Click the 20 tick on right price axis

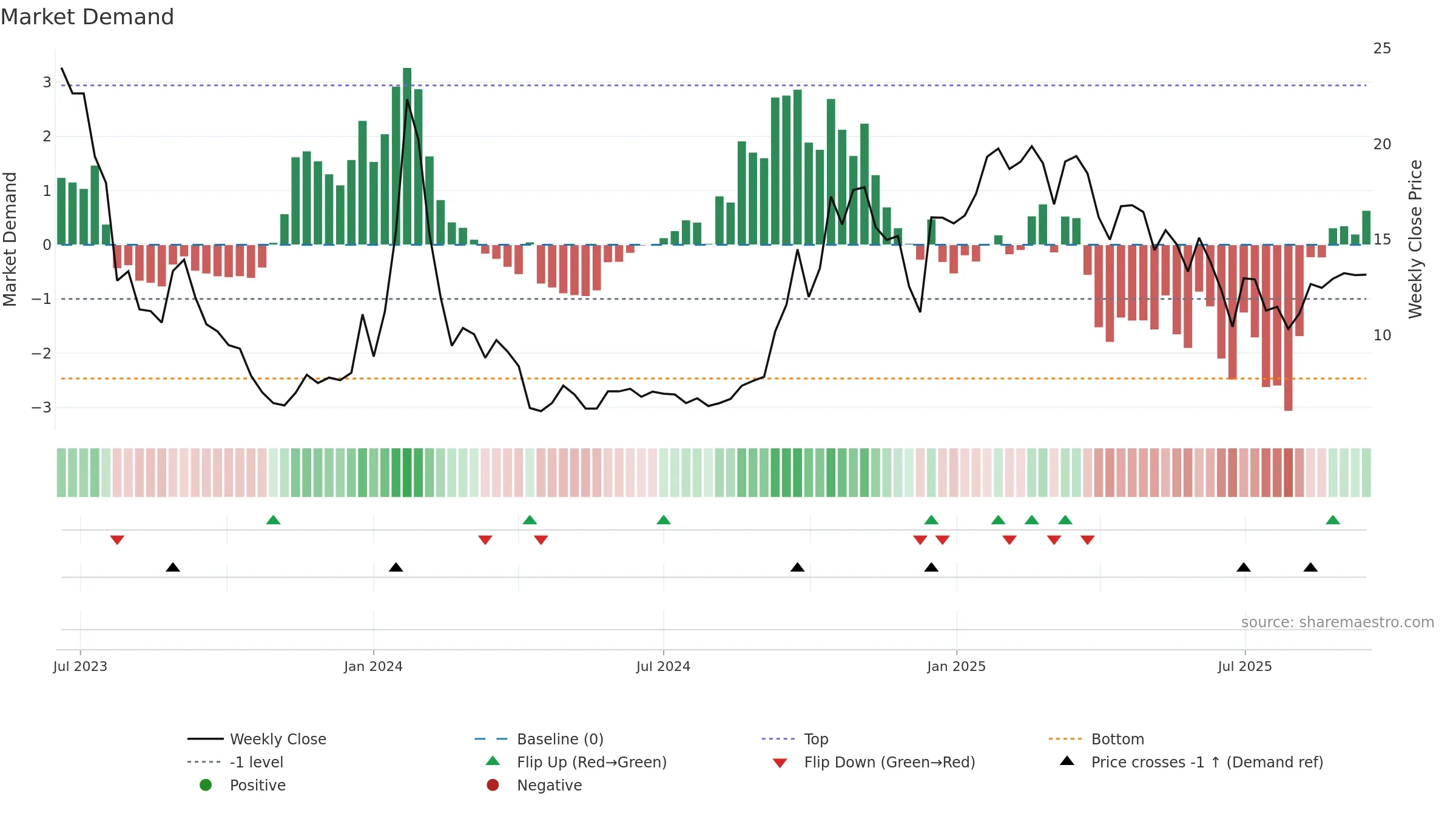coord(1382,144)
